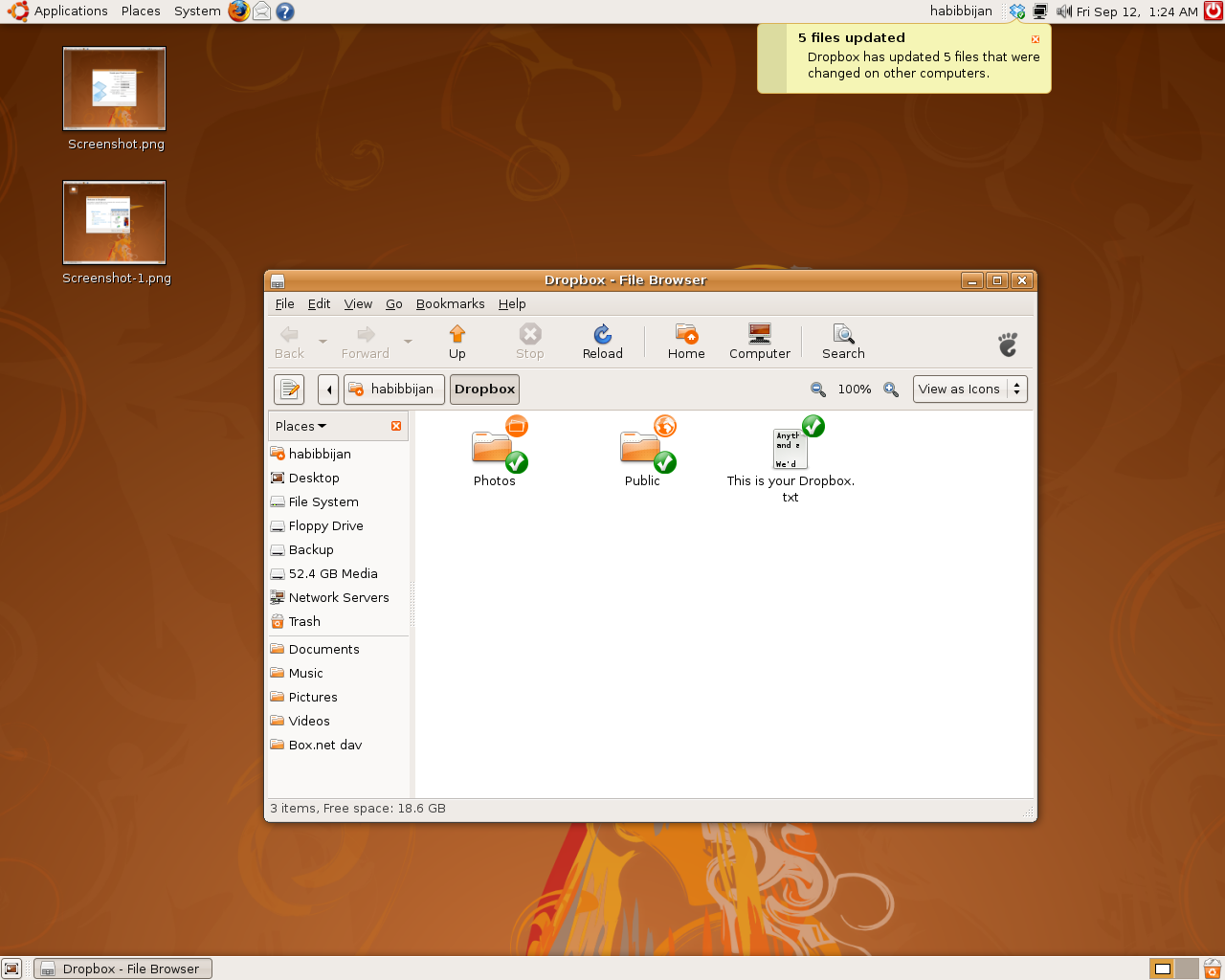Open the Go menu
This screenshot has width=1225, height=980.
394,304
